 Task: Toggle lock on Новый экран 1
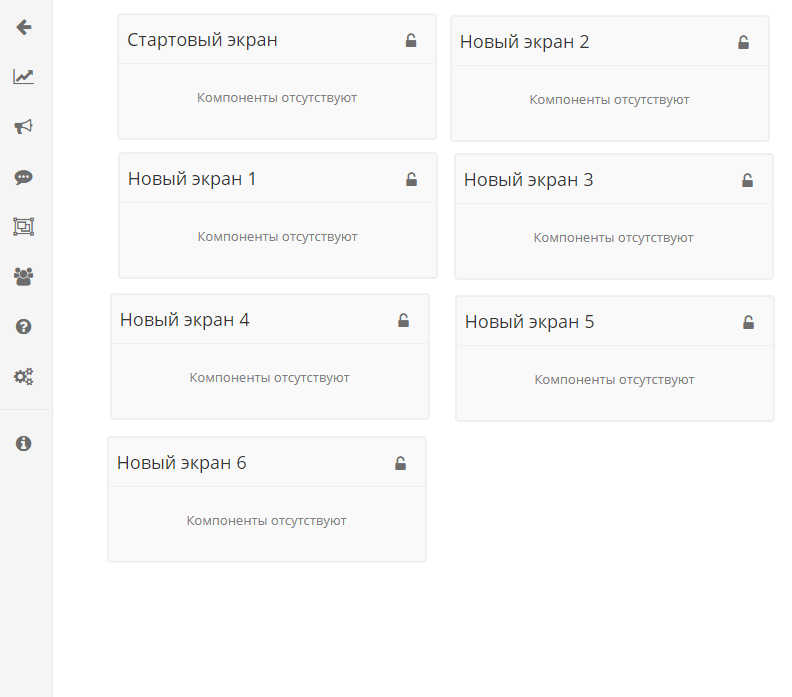[412, 179]
